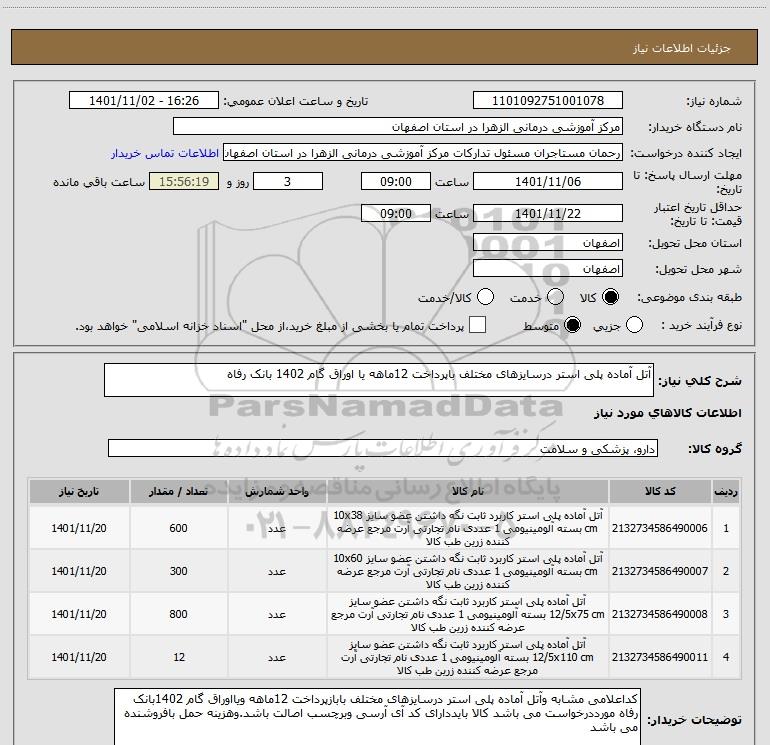
Task: Click unit cell عدد in row 2
Action: pos(277,571)
